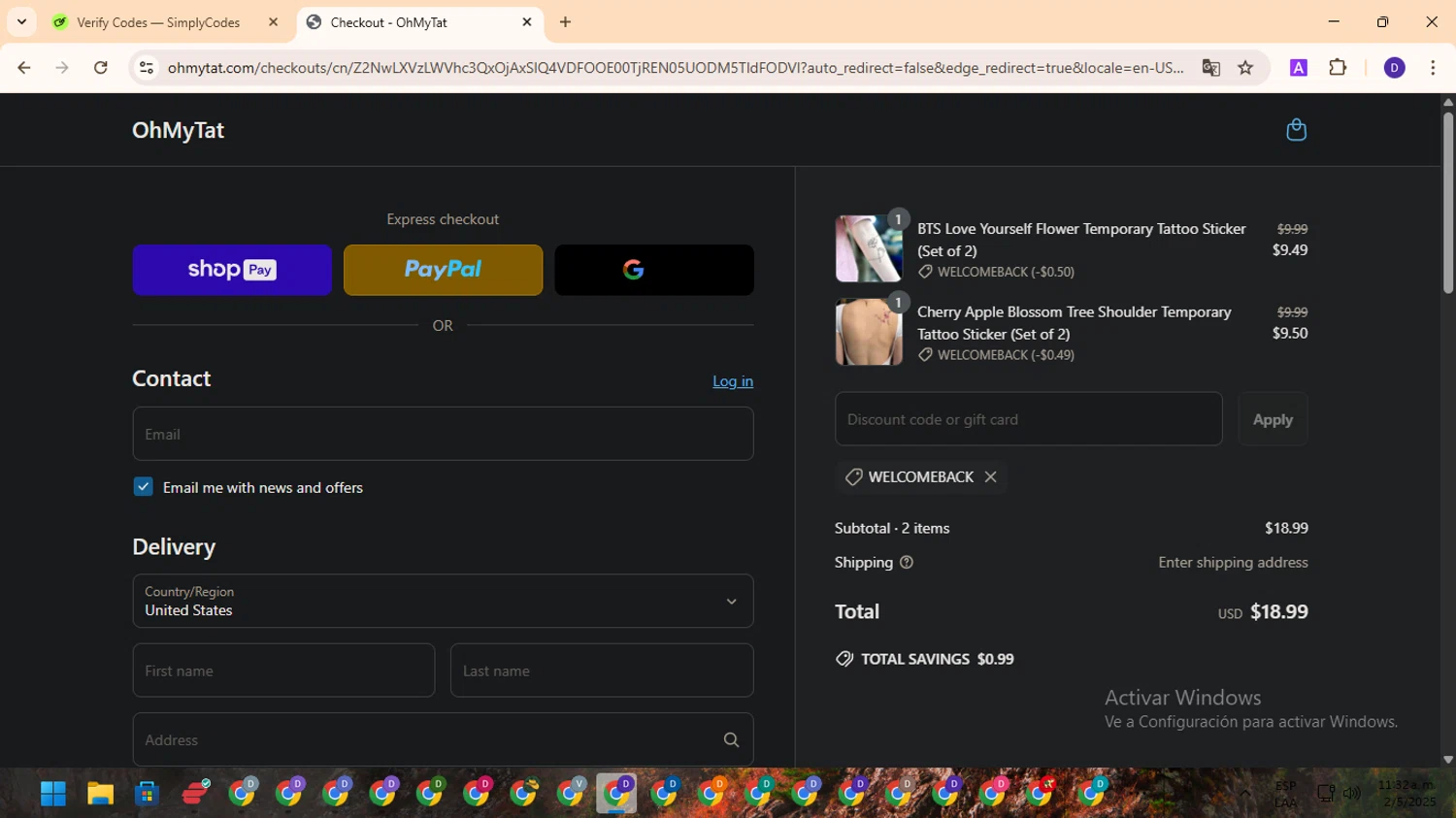This screenshot has width=1456, height=818.
Task: Go forward in browser history
Action: [62, 68]
